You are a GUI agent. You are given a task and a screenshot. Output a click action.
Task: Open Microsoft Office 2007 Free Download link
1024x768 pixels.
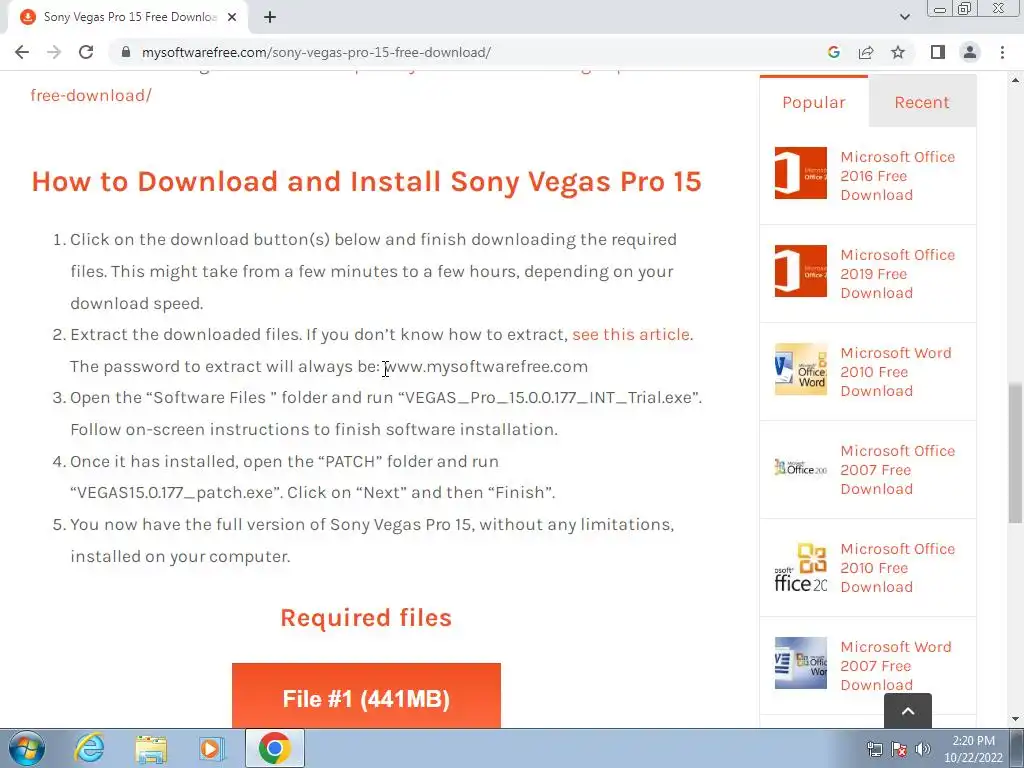pyautogui.click(x=898, y=470)
